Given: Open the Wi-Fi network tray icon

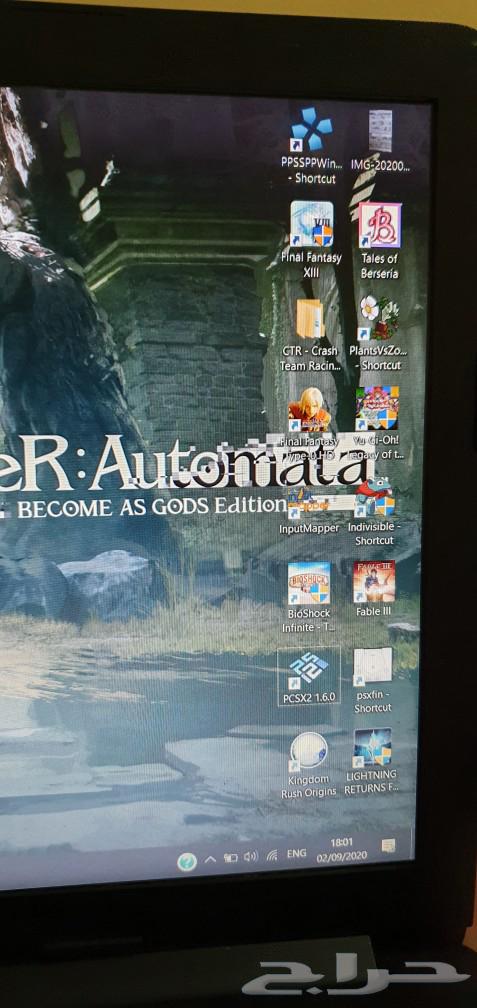Looking at the screenshot, I should [x=272, y=855].
